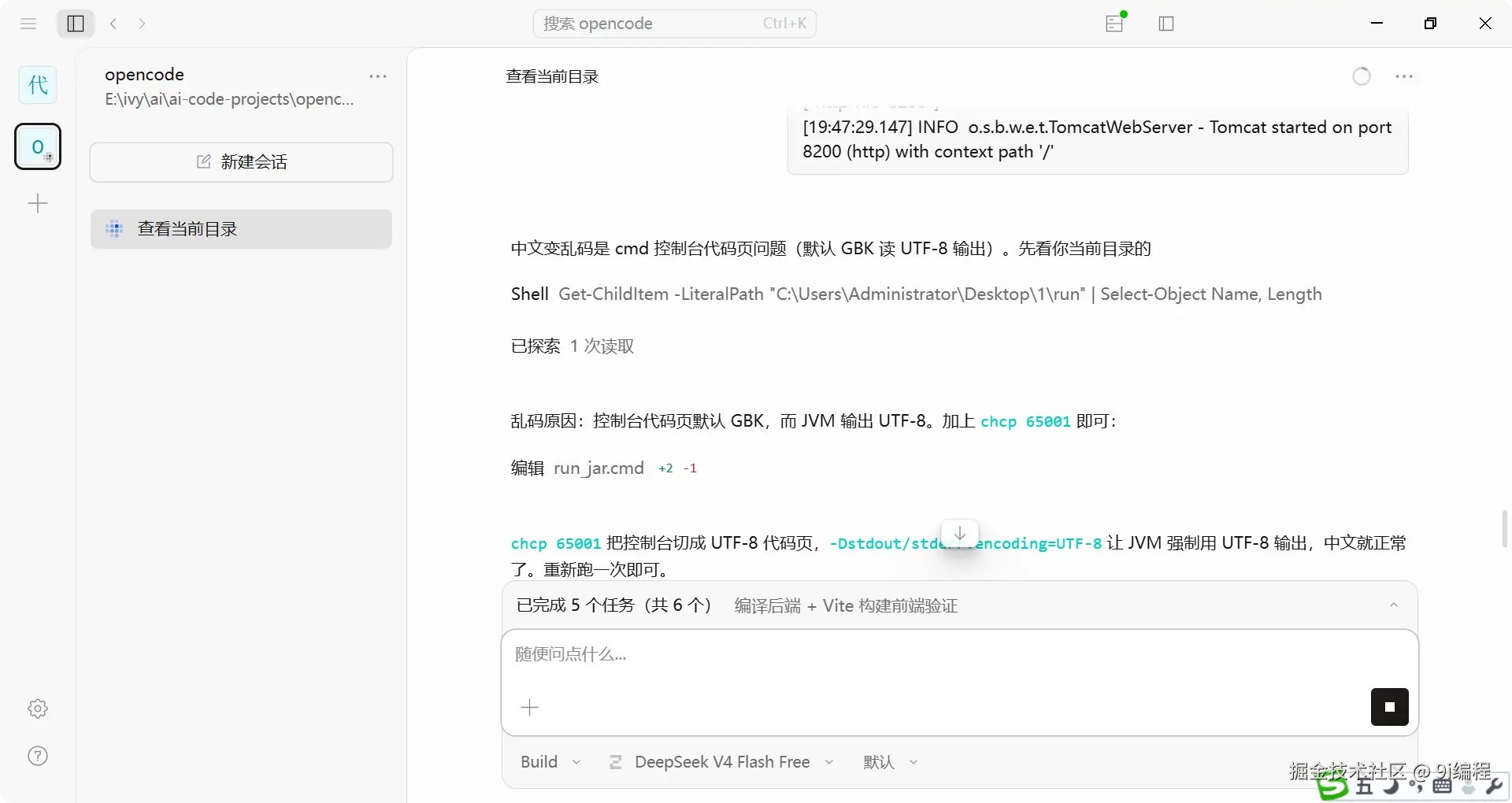The image size is (1512, 803).
Task: Stop the running response with the stop button
Action: tap(1390, 707)
